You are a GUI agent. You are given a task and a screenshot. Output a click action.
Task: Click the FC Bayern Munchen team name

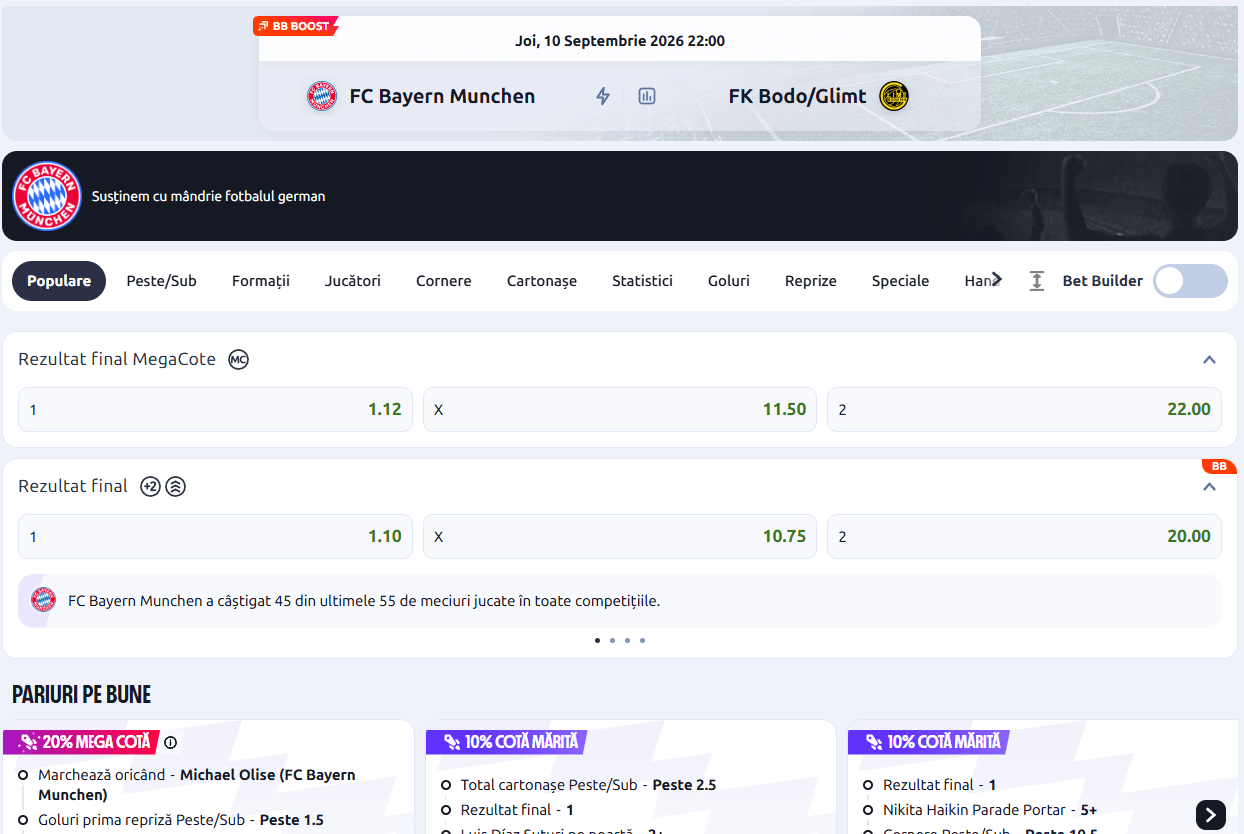click(x=442, y=96)
